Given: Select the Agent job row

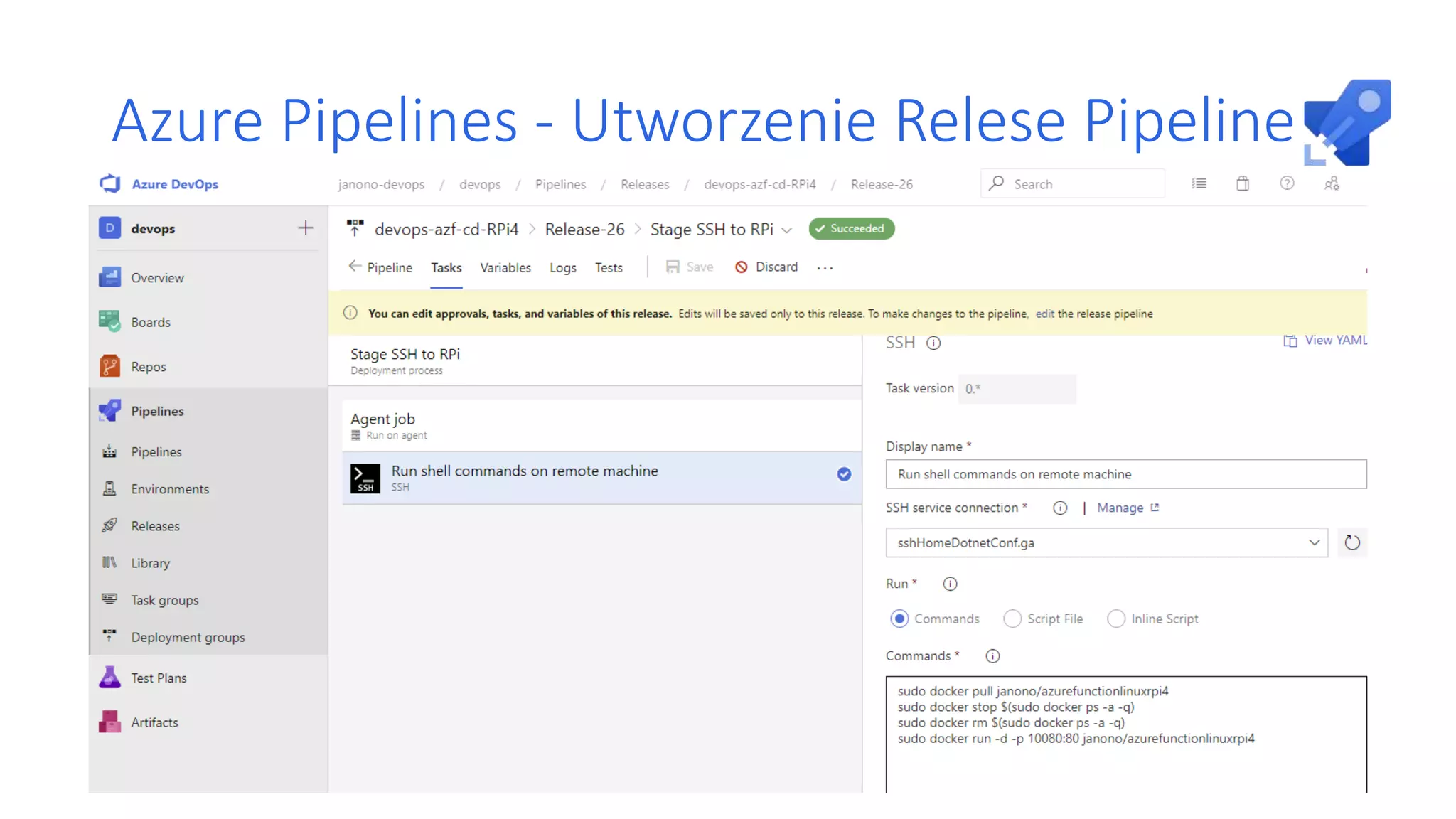Looking at the screenshot, I should (601, 425).
